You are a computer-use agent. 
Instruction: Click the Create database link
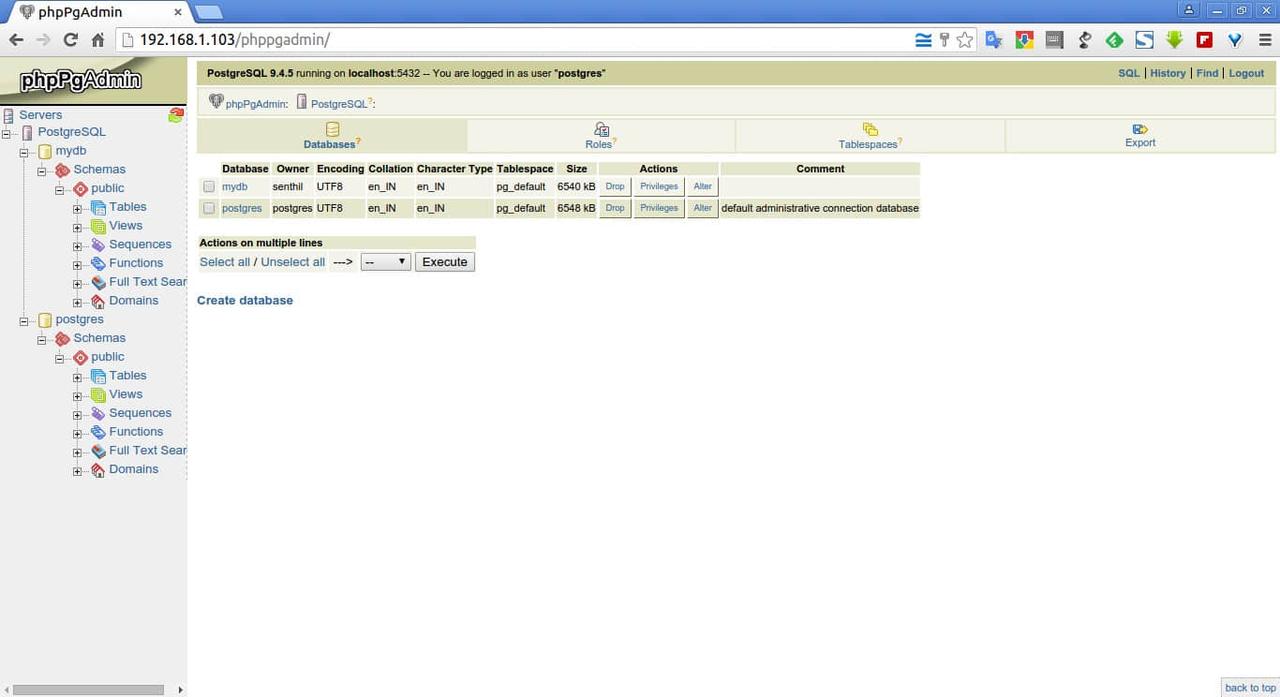[x=245, y=300]
